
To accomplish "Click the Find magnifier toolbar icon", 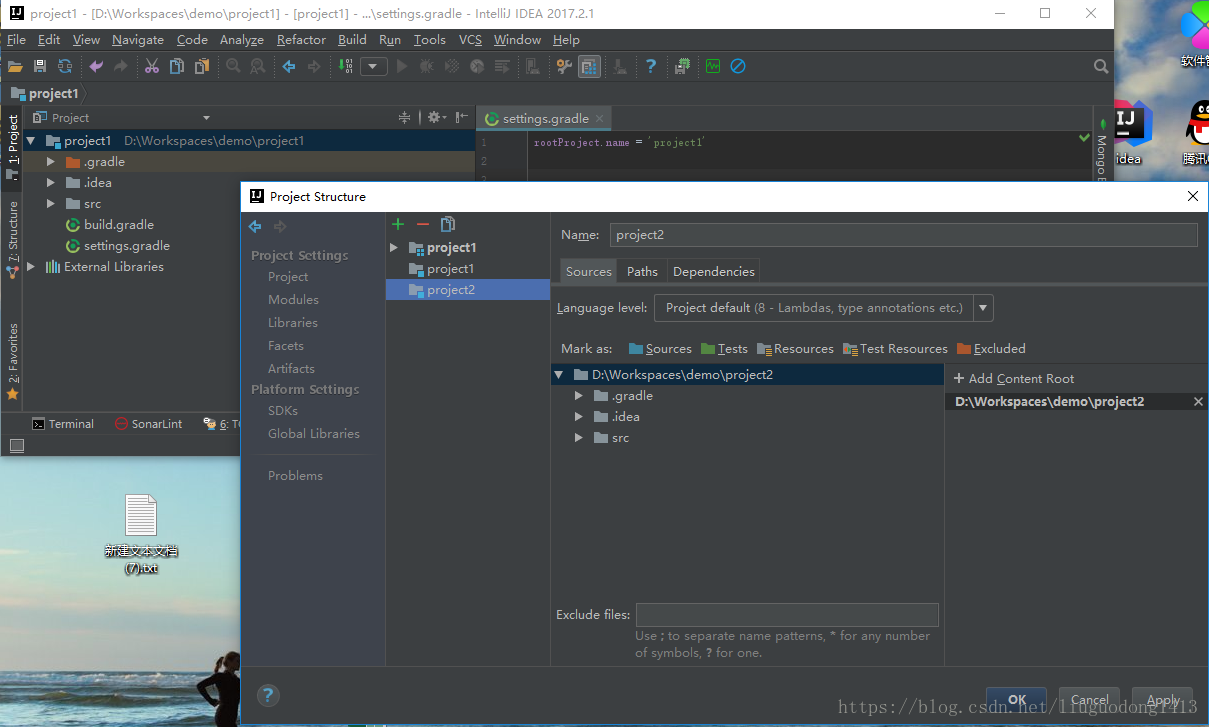I will click(x=233, y=66).
